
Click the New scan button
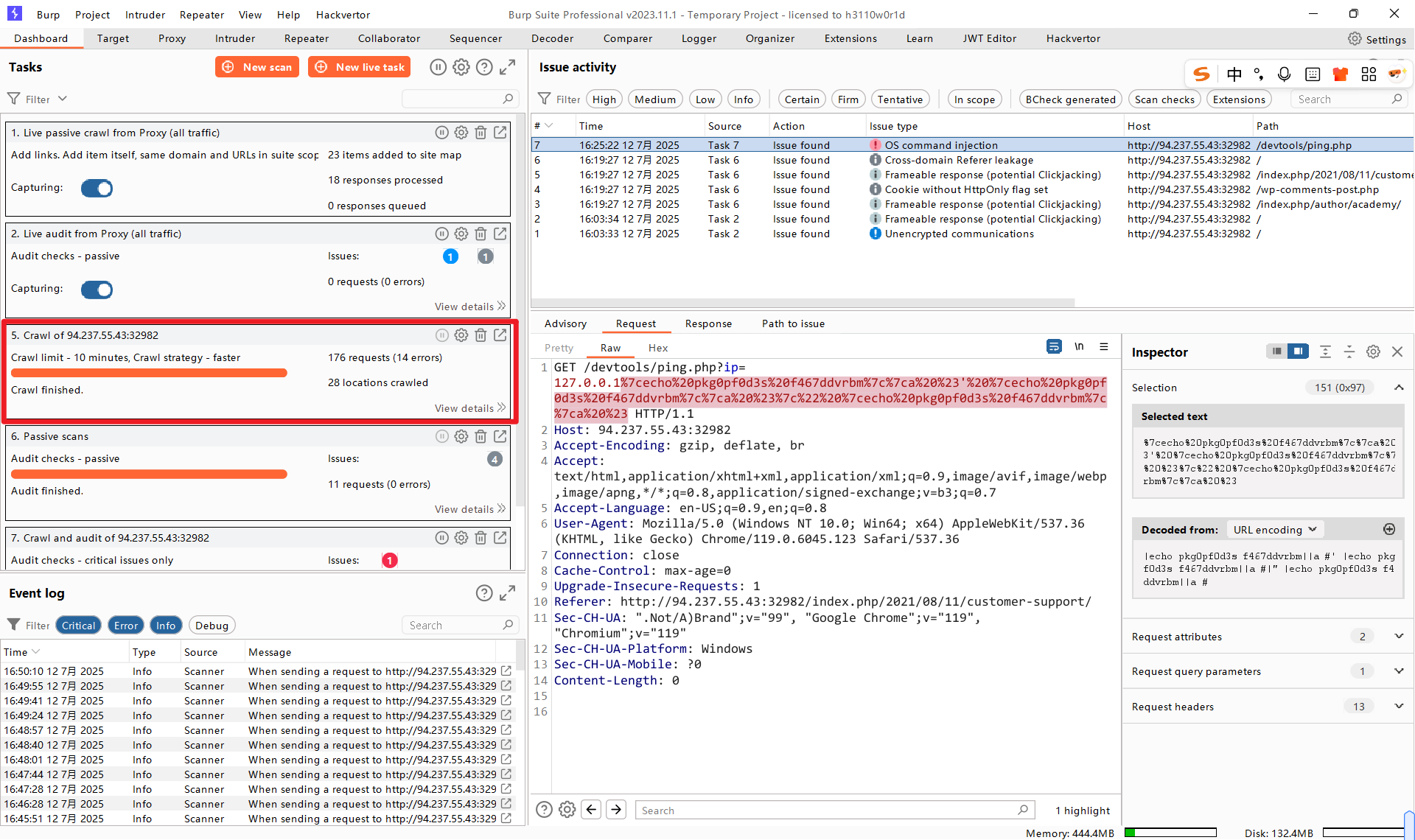click(257, 67)
